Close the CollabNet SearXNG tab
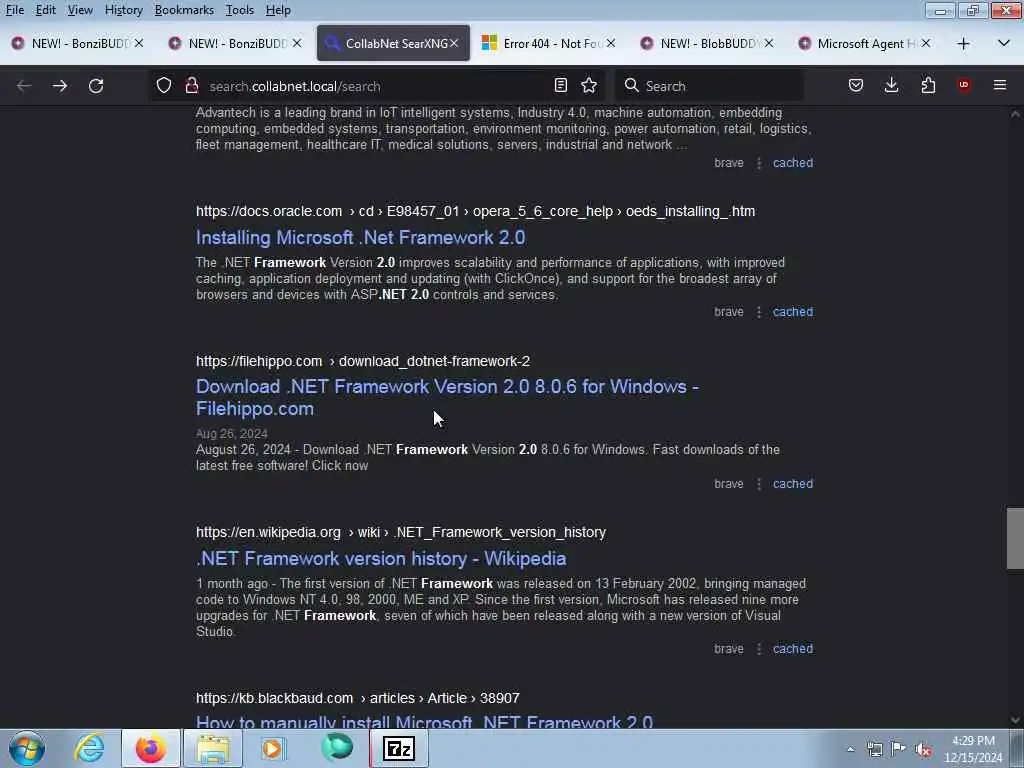Image resolution: width=1024 pixels, height=768 pixels. tap(454, 43)
